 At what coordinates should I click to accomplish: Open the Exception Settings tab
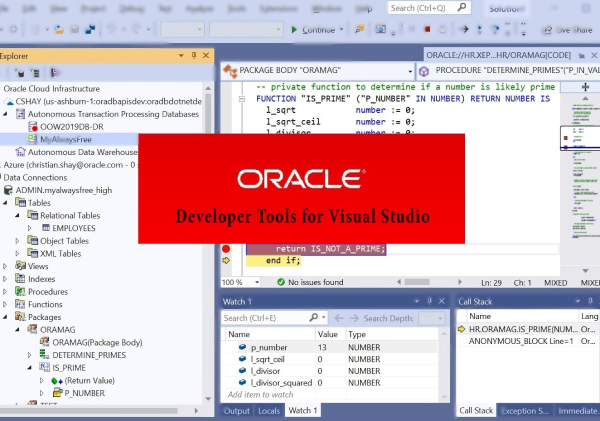tap(525, 411)
